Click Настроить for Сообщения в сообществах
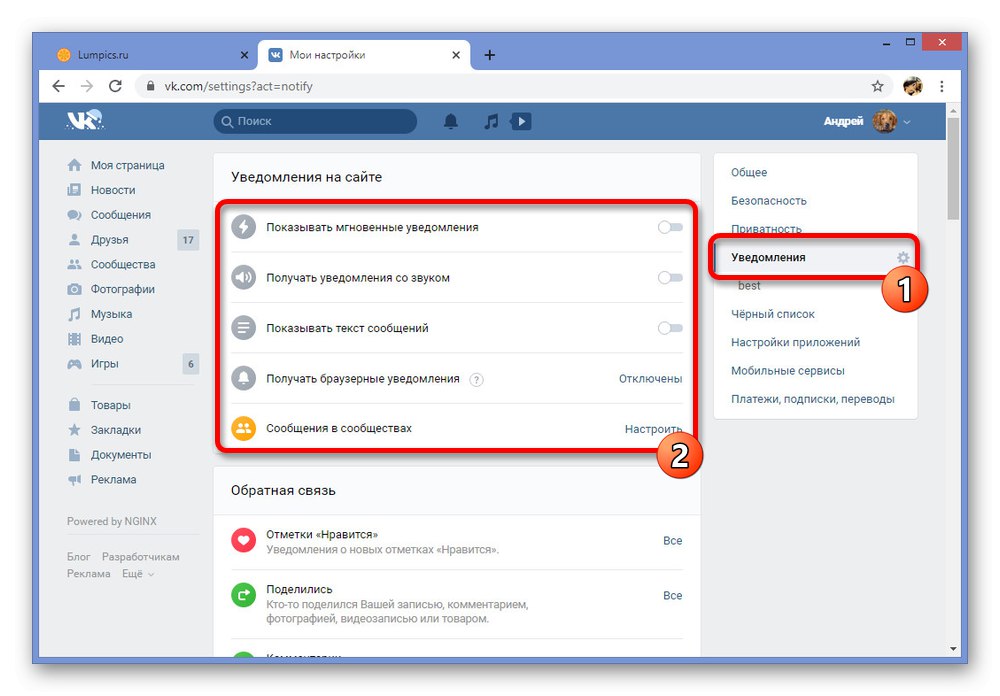Viewport: 1000px width, 696px height. (653, 429)
